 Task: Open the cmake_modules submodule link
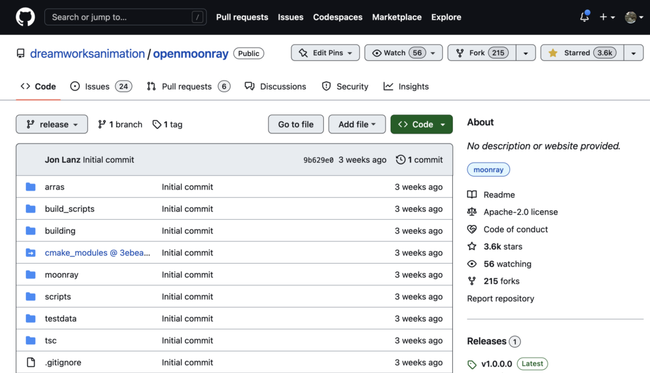click(97, 253)
